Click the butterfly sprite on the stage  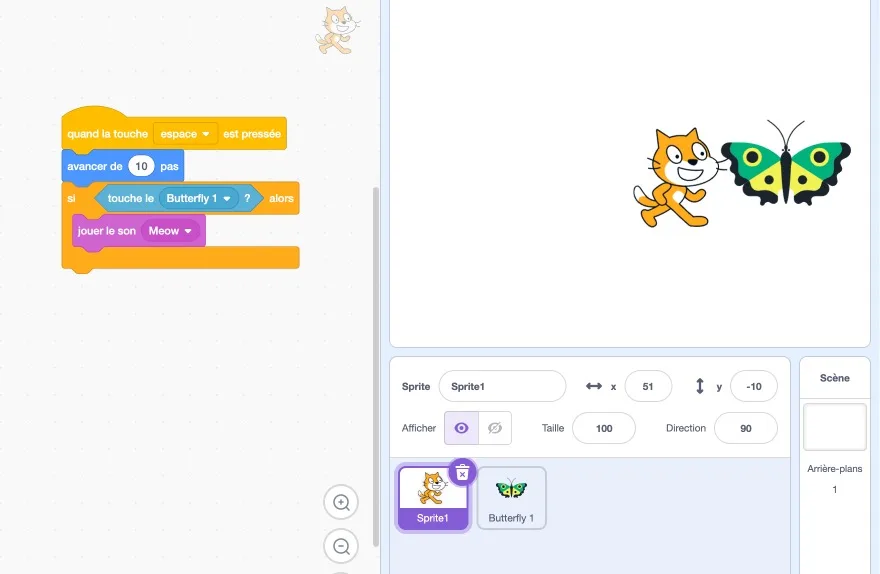click(786, 164)
